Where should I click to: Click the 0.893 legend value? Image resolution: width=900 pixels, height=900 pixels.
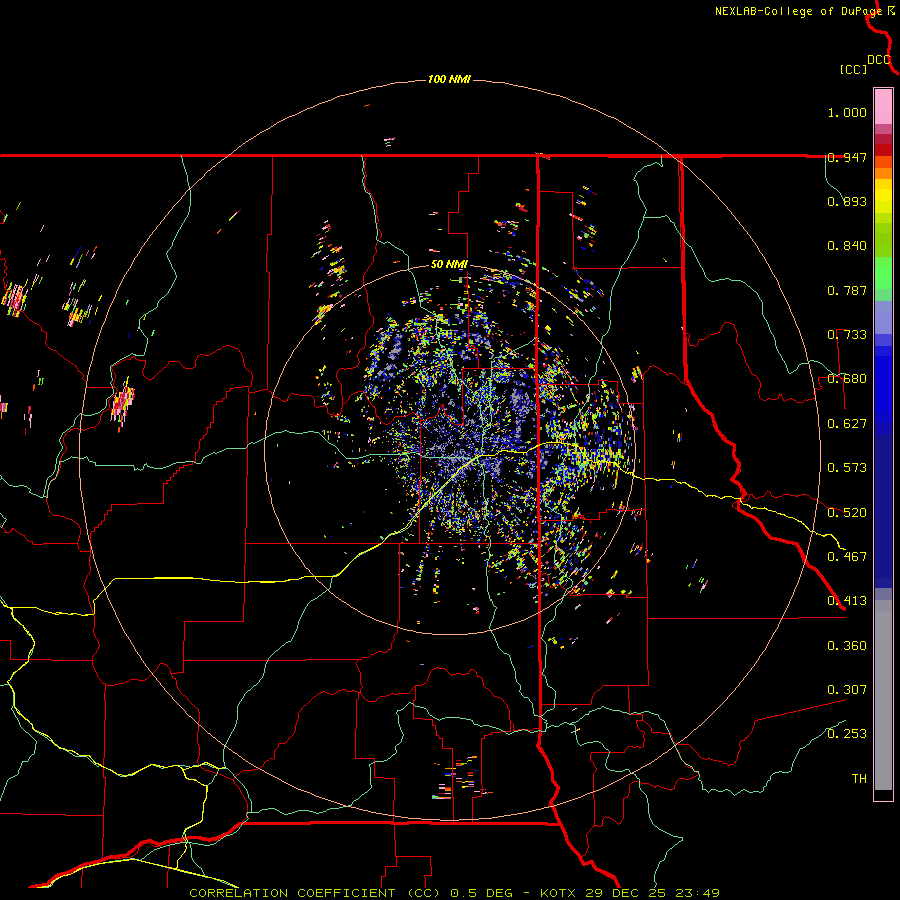click(x=847, y=201)
